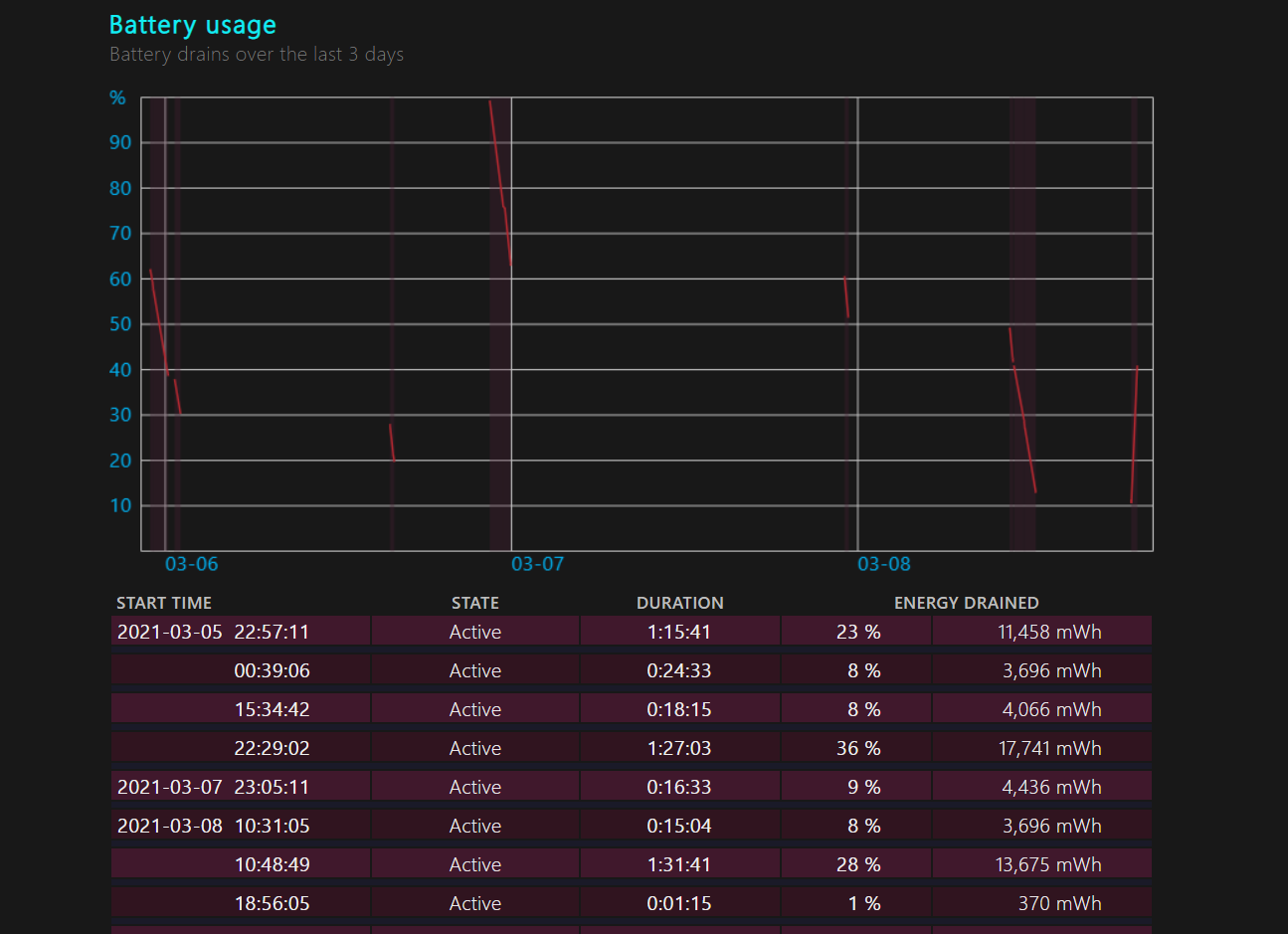Click the 36 % drained cell

click(x=857, y=748)
